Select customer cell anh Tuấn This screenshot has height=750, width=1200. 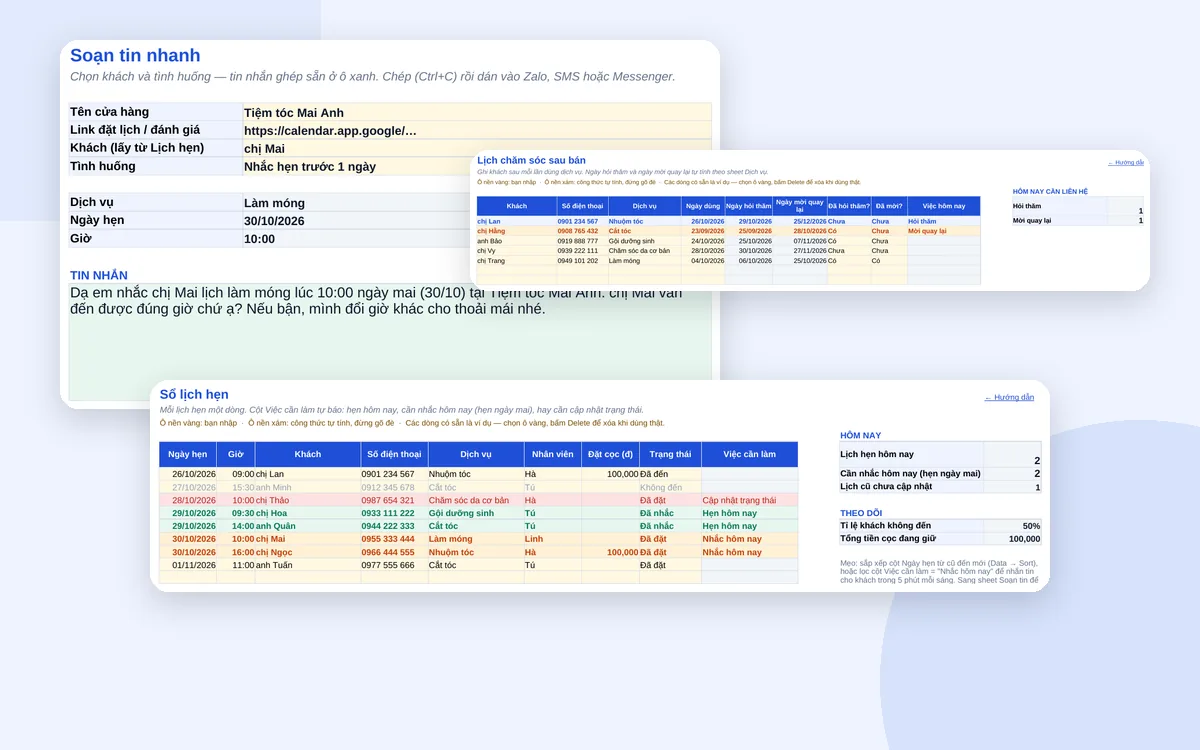click(308, 565)
